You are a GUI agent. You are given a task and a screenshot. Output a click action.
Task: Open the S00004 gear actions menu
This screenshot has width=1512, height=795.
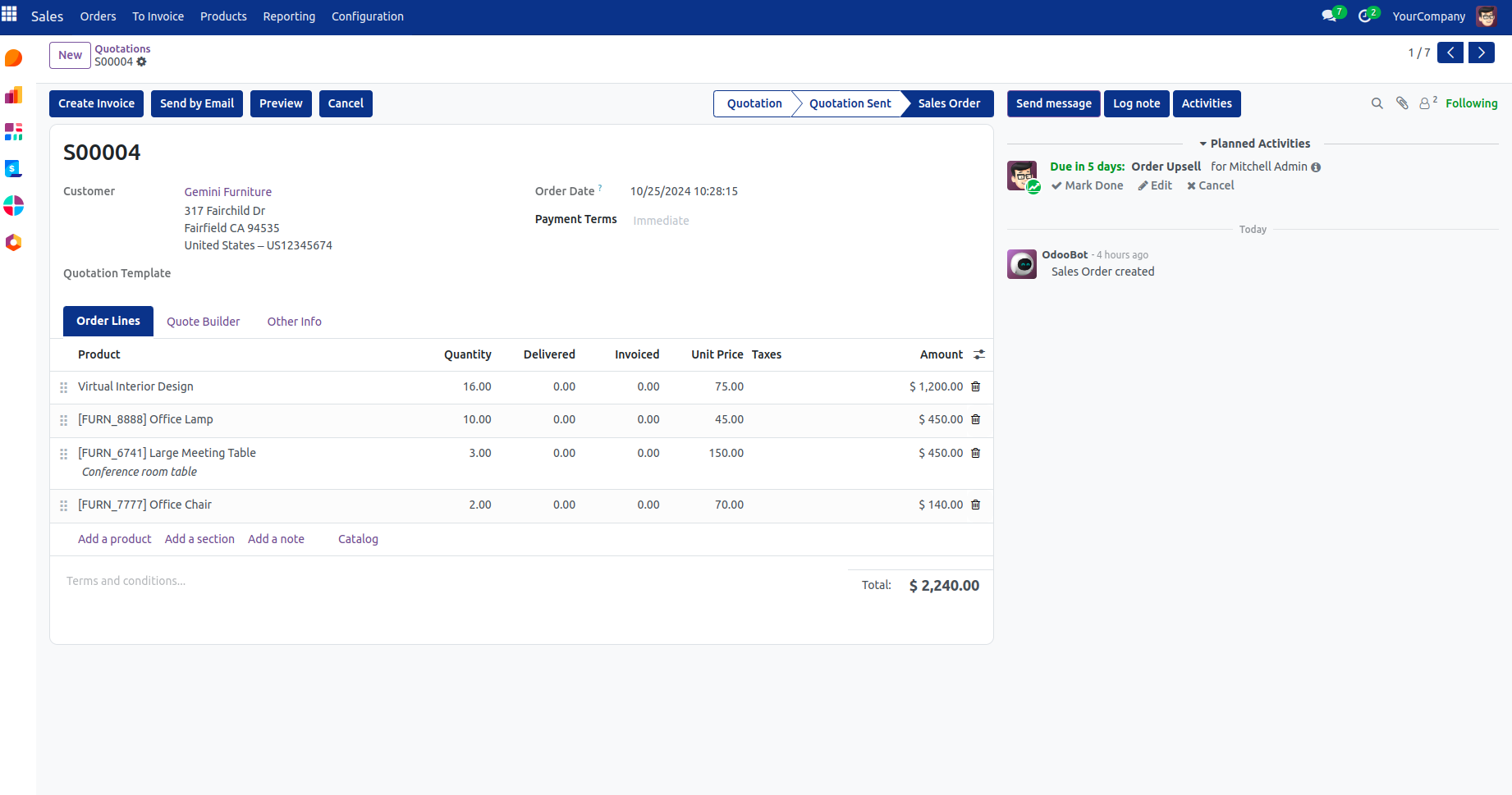(142, 62)
